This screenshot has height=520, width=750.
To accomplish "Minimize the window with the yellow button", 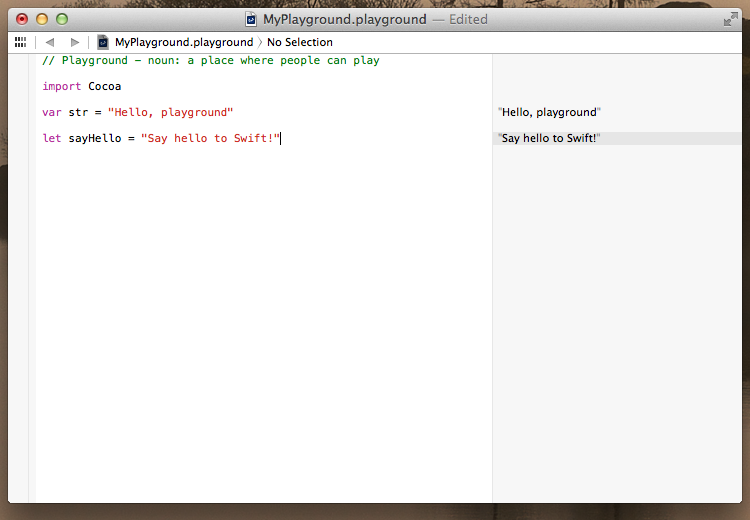I will click(42, 19).
